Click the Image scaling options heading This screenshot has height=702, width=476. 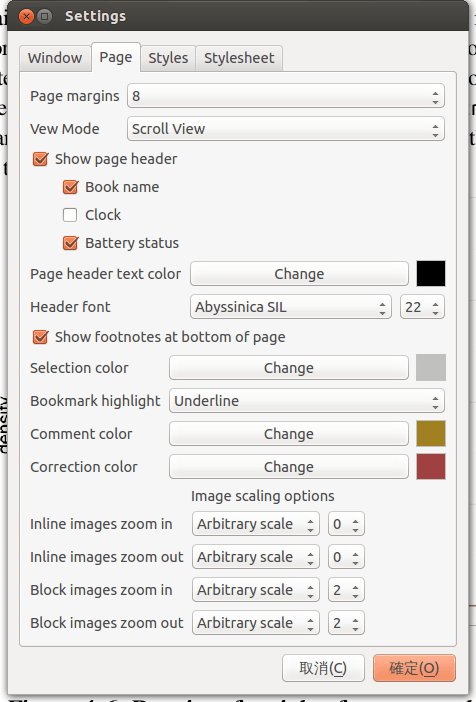pyautogui.click(x=263, y=496)
